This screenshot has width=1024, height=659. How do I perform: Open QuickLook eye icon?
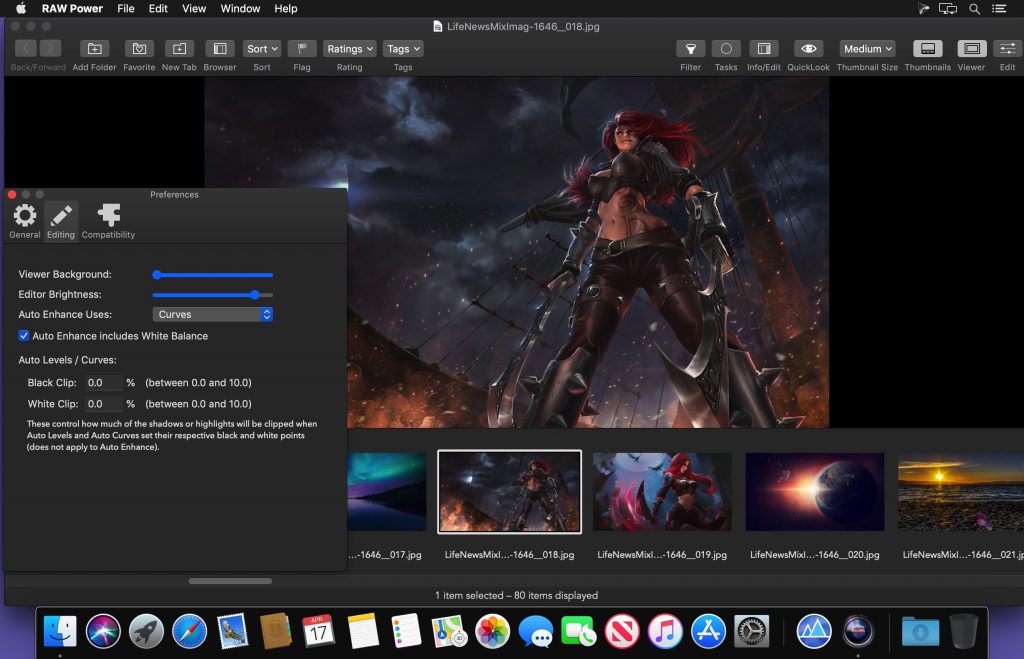coord(808,49)
